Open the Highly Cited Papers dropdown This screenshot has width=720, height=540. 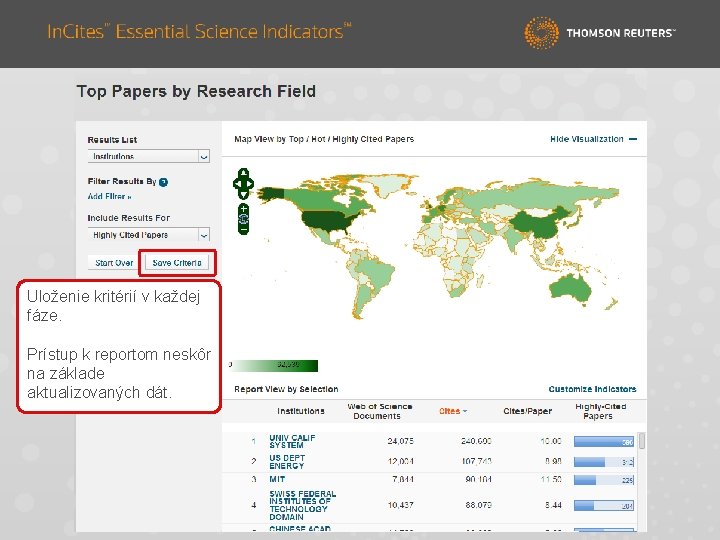point(149,235)
